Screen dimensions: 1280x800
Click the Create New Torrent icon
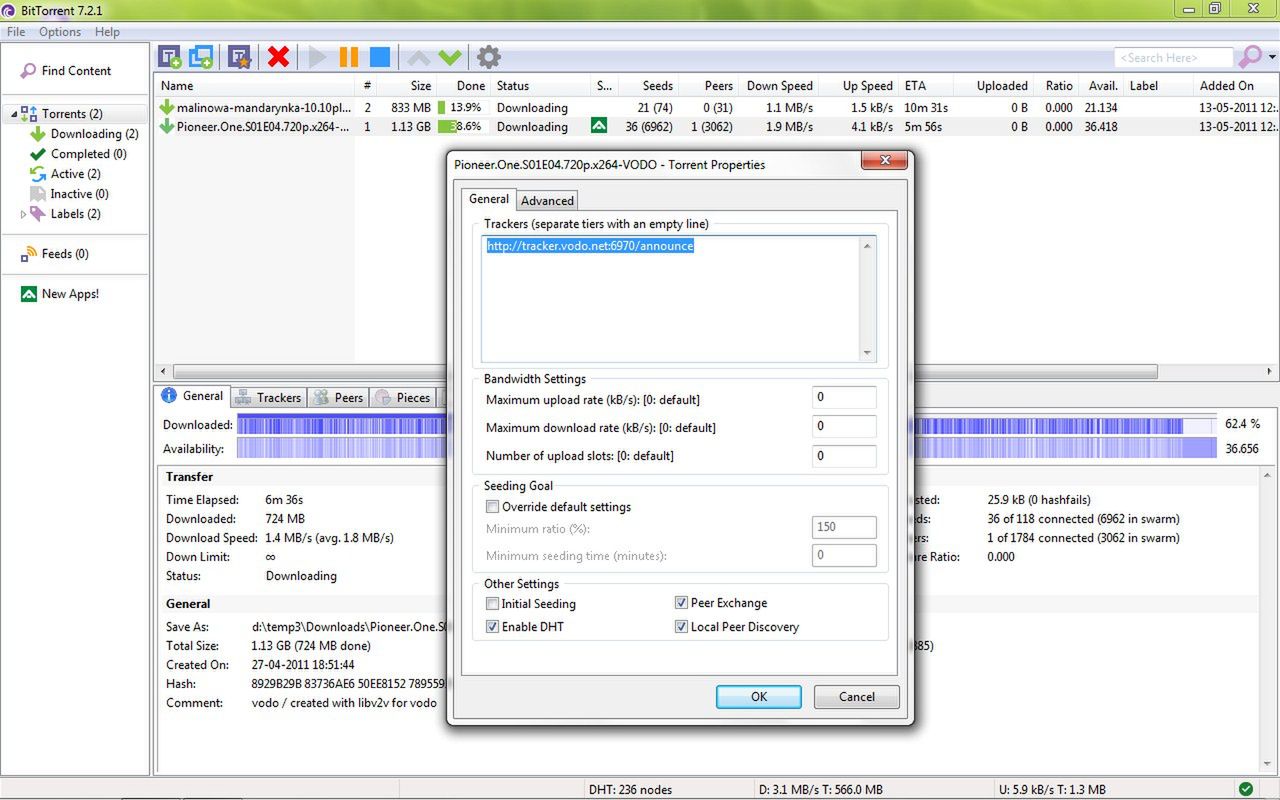tap(239, 57)
